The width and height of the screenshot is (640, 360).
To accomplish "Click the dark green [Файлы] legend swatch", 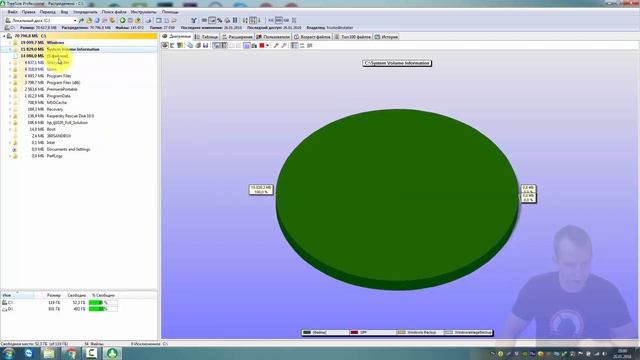I will [307, 333].
